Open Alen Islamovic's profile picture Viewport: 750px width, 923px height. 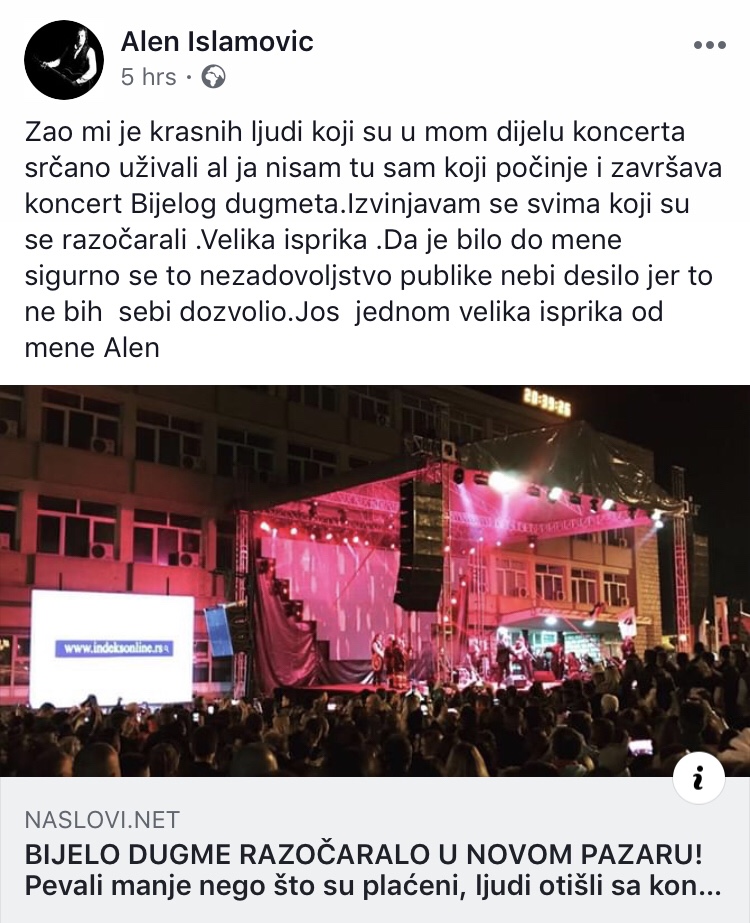[64, 59]
